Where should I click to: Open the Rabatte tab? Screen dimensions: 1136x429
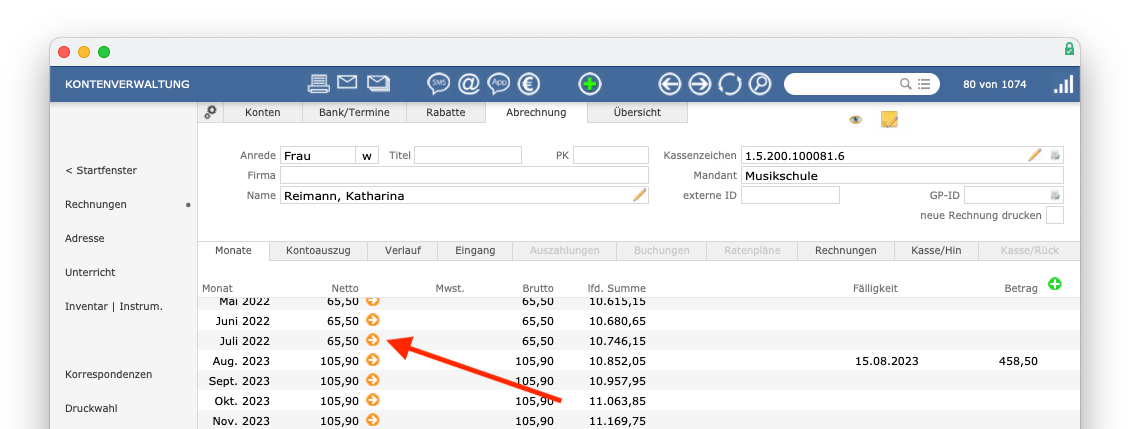click(x=446, y=112)
